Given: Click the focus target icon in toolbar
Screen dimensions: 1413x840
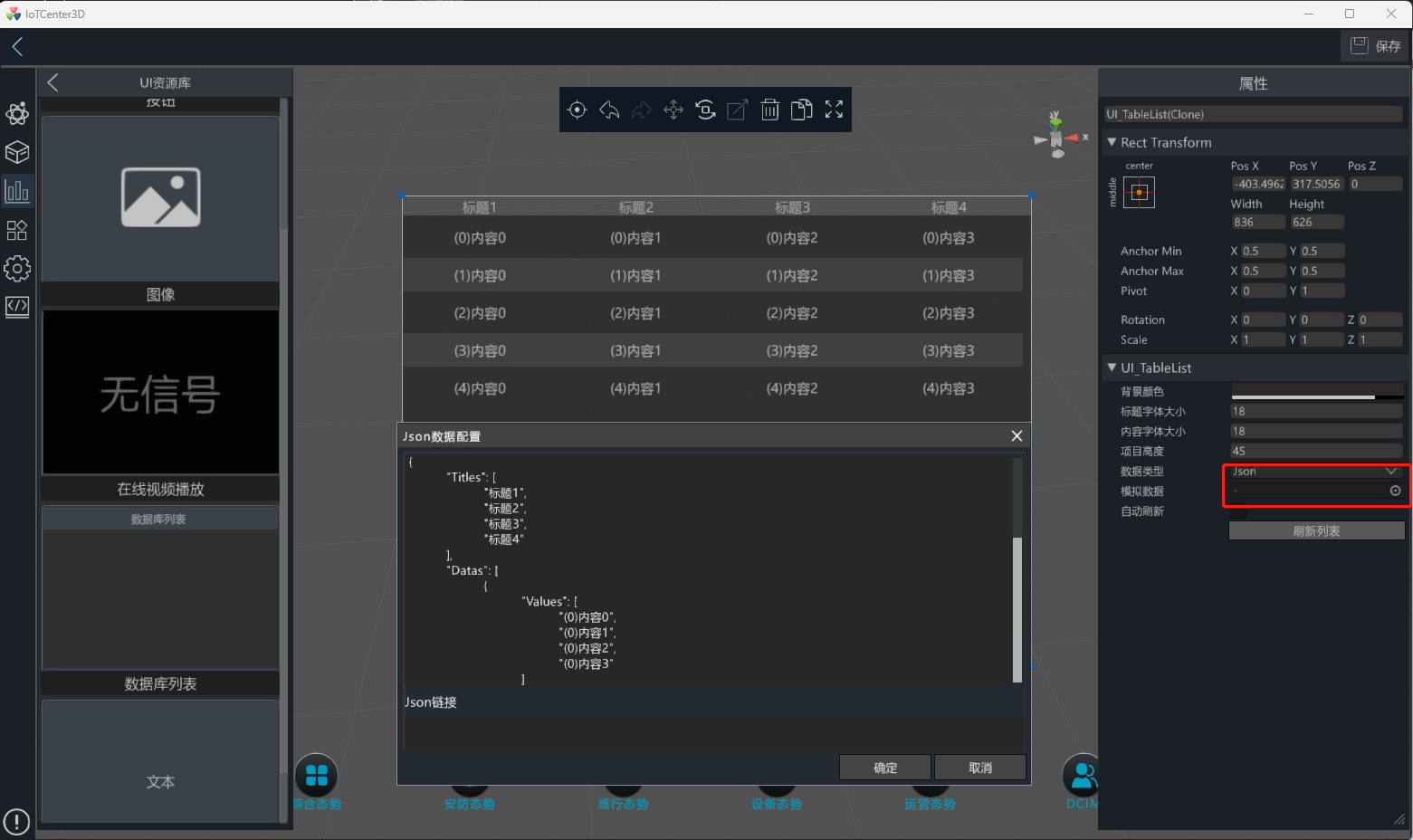Looking at the screenshot, I should click(577, 110).
